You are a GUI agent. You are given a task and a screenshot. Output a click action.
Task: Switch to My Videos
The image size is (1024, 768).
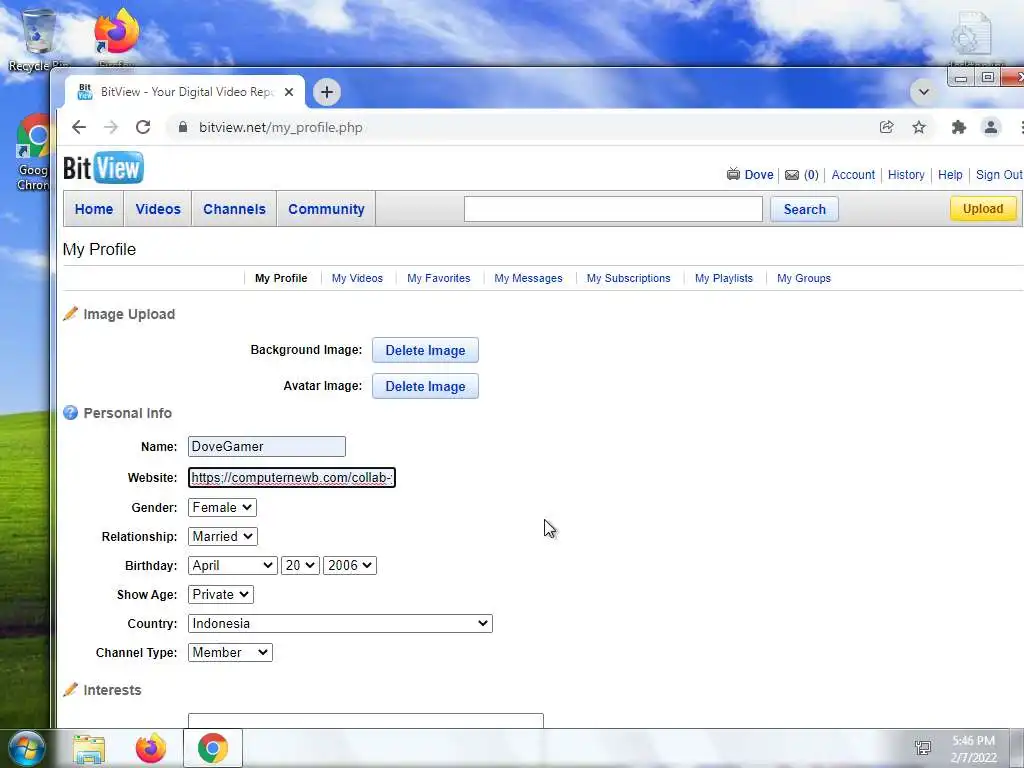click(x=357, y=278)
